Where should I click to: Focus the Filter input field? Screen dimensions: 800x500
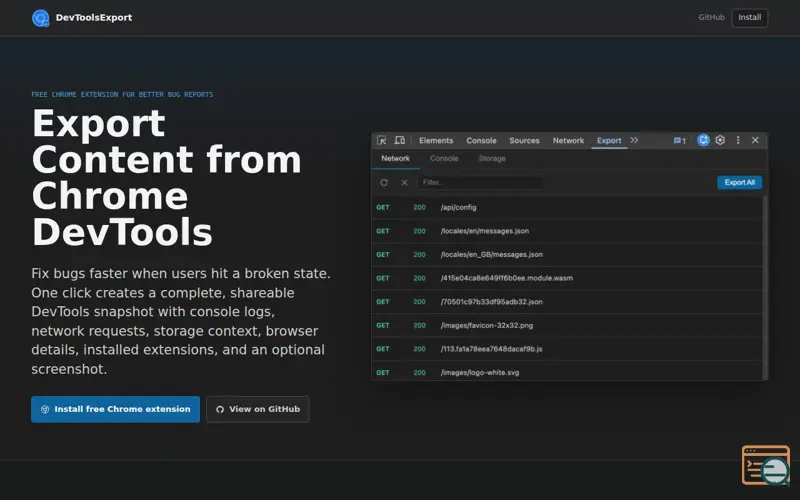(481, 183)
